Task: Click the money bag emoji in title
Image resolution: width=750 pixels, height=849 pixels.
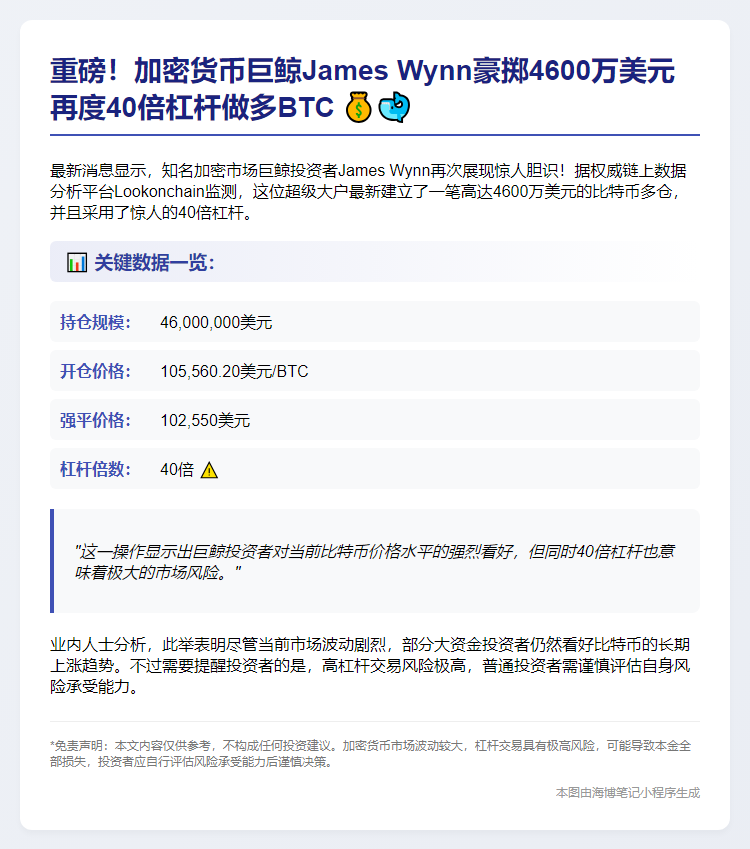Action: pyautogui.click(x=358, y=107)
